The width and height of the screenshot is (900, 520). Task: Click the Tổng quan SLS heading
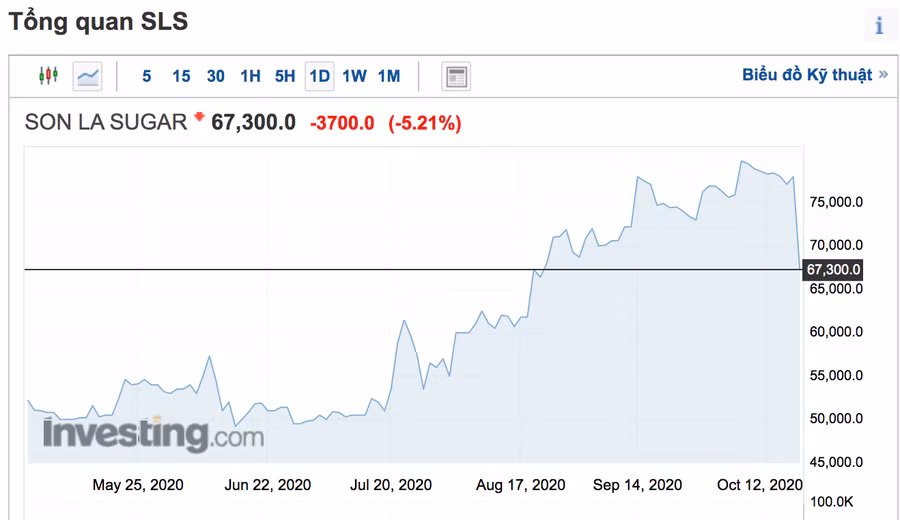(x=99, y=21)
